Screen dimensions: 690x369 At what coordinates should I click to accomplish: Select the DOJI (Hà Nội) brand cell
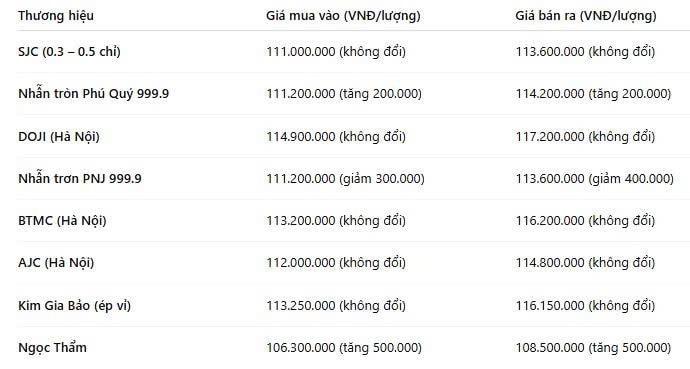(59, 136)
